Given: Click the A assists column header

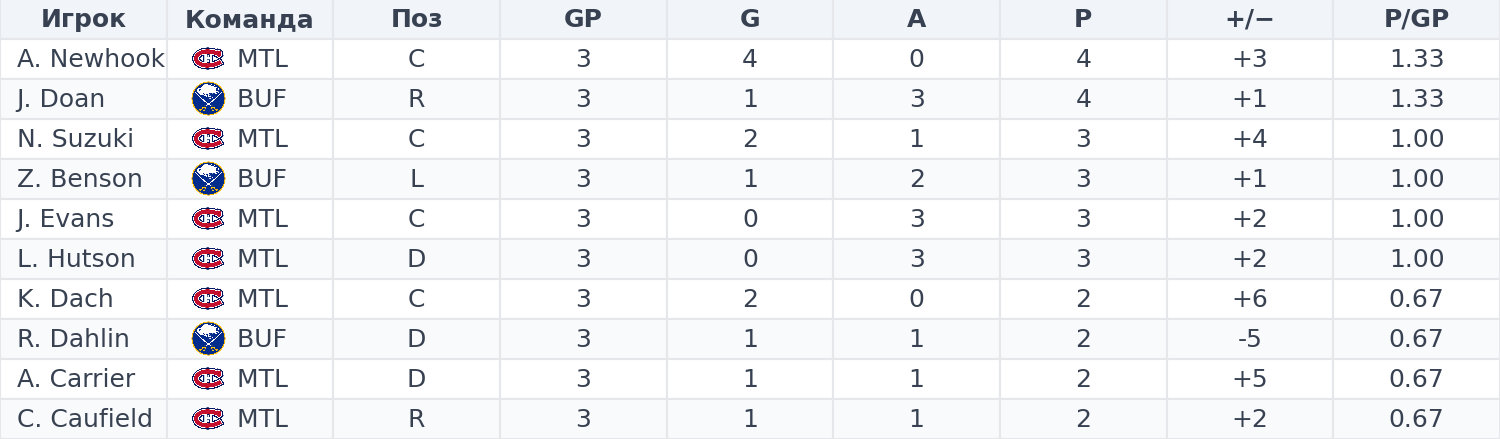Looking at the screenshot, I should pos(916,19).
